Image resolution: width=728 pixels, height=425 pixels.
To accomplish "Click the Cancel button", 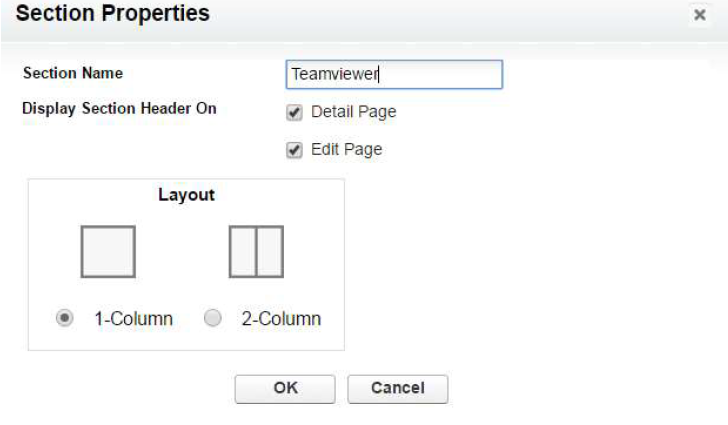I will (398, 389).
